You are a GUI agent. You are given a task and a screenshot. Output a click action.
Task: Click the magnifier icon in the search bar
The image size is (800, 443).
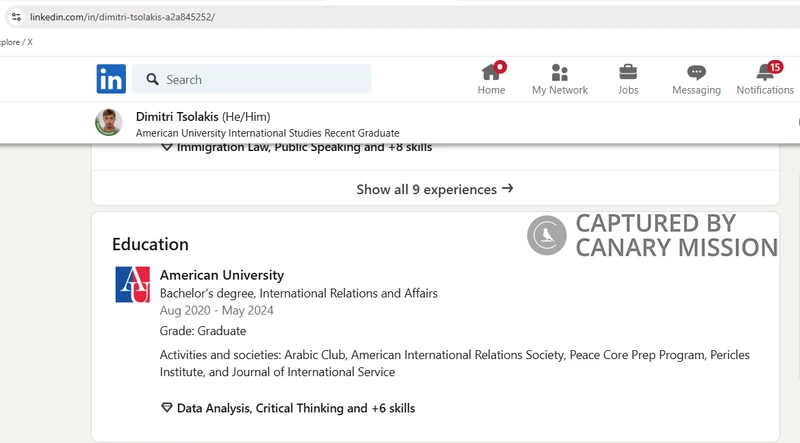point(152,80)
